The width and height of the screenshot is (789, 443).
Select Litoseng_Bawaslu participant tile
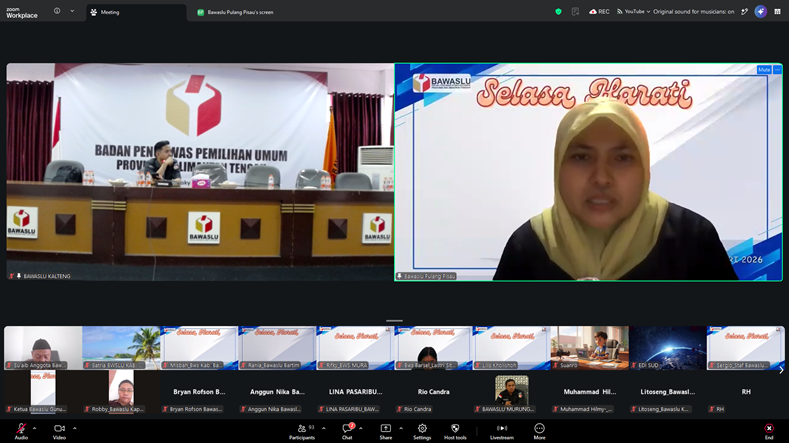coord(668,392)
